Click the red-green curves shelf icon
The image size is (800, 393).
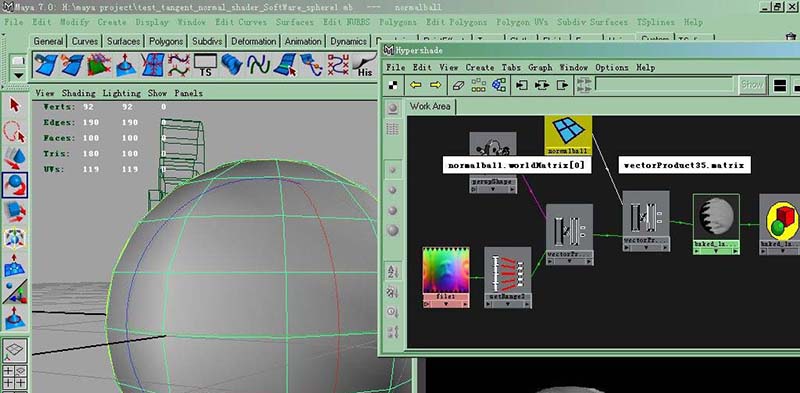(179, 65)
